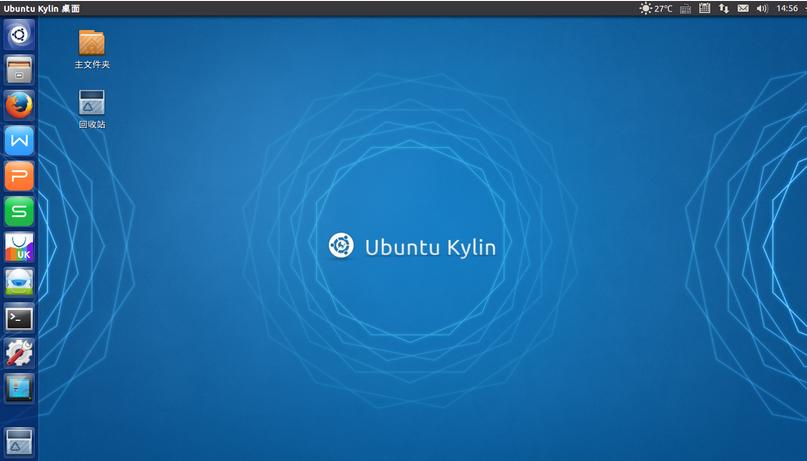Open the Trash icon in launcher
This screenshot has height=461, width=807.
(x=19, y=441)
